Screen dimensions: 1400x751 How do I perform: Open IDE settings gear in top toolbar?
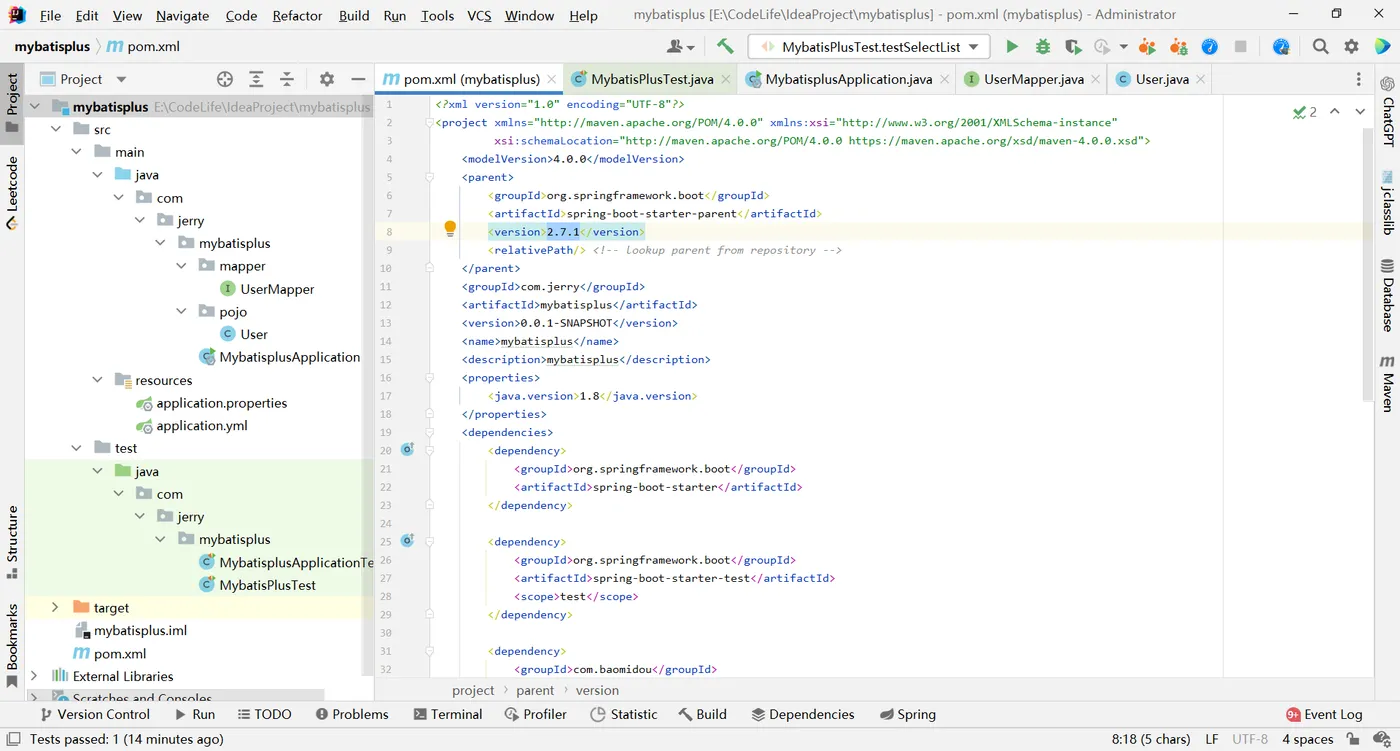[1352, 46]
